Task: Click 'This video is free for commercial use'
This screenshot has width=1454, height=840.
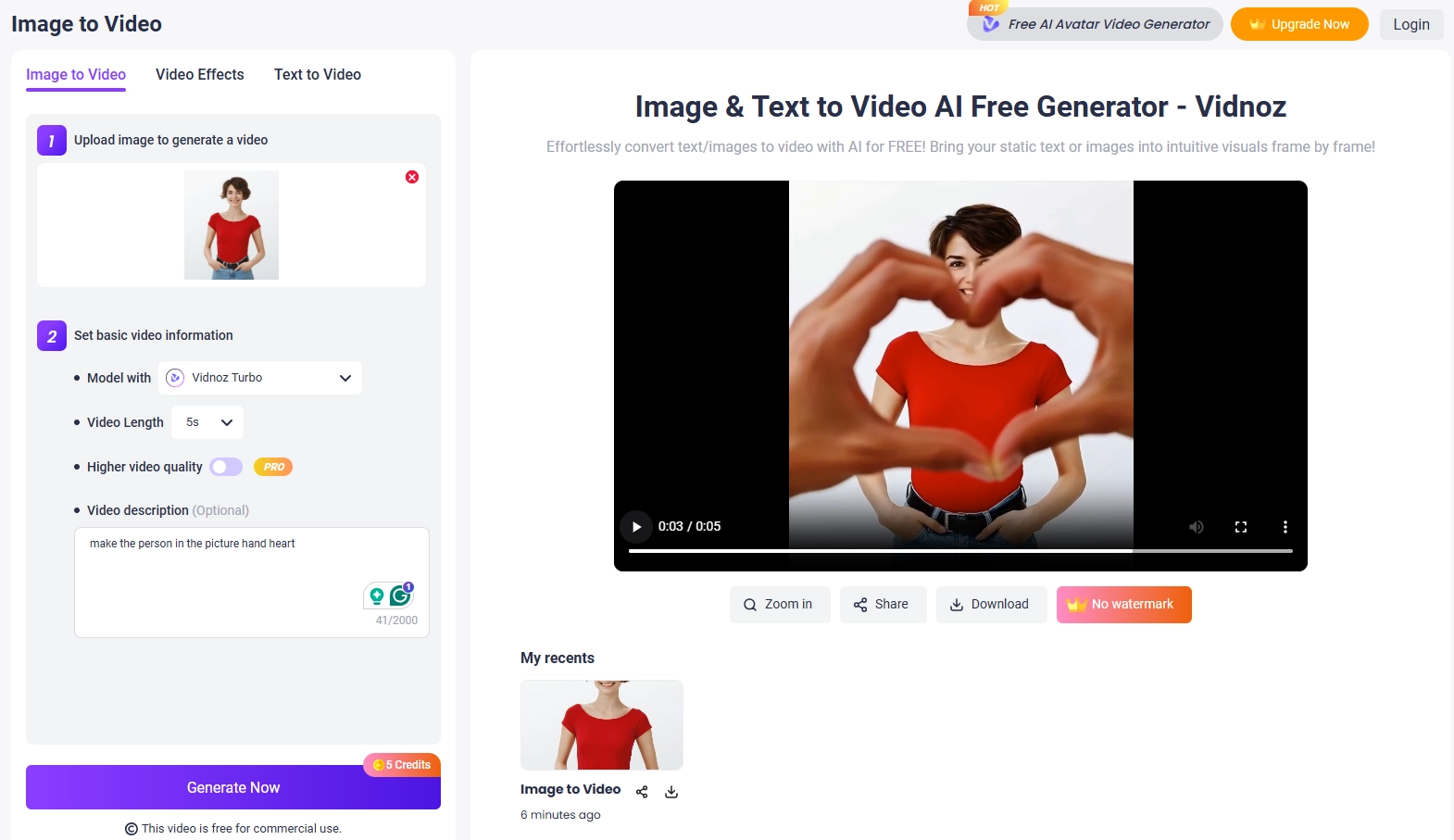Action: point(242,829)
